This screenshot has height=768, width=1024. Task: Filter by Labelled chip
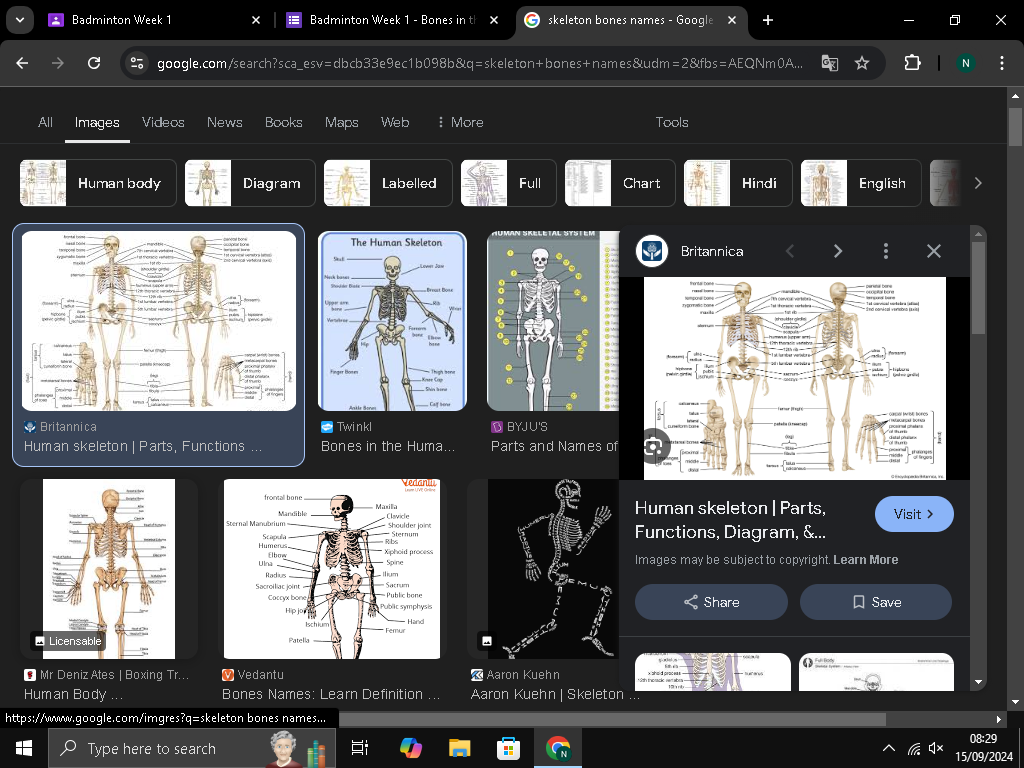click(388, 183)
